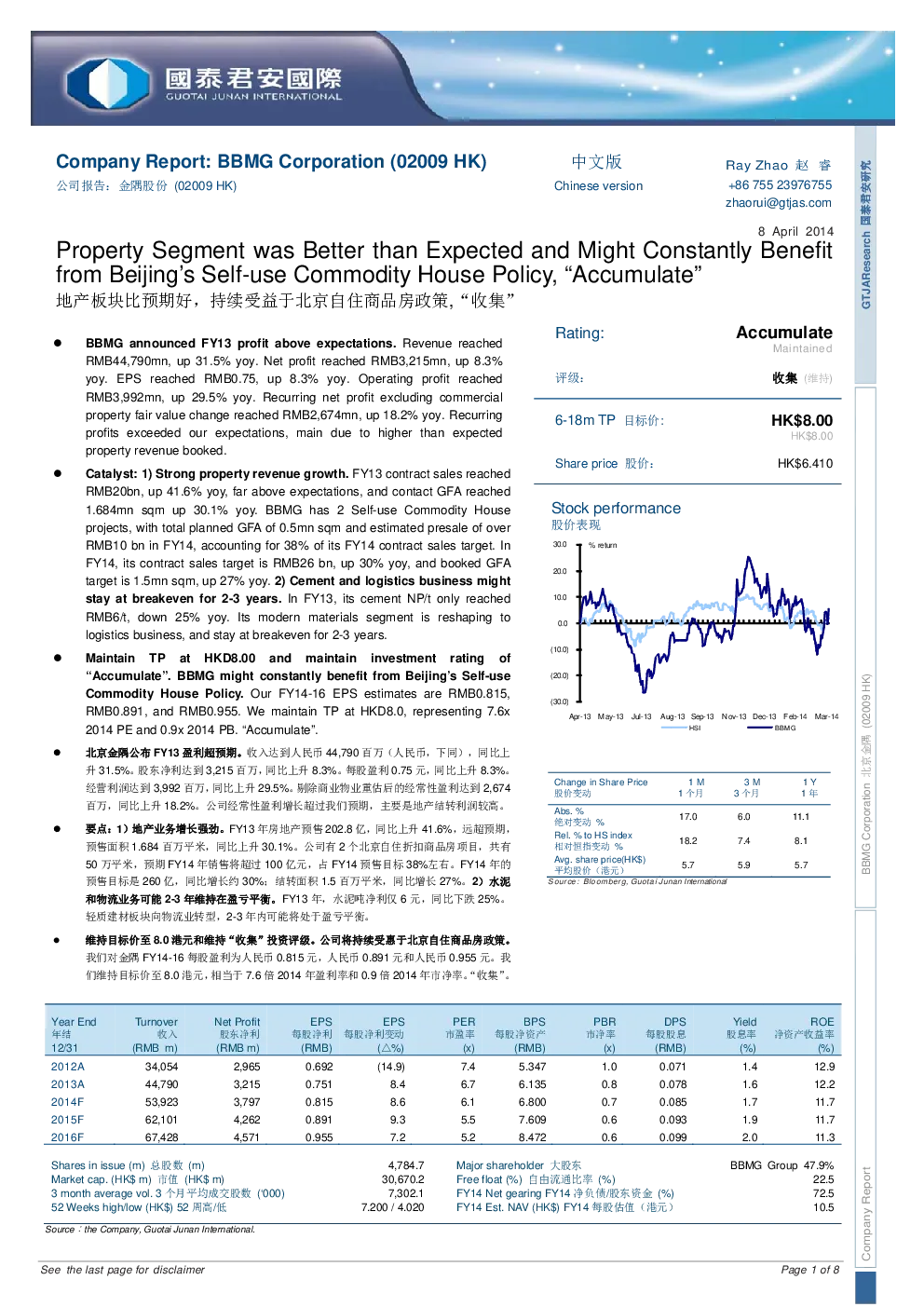Image resolution: width=924 pixels, height=1307 pixels.
Task: Select the 2014F row label
Action: tap(67, 1102)
